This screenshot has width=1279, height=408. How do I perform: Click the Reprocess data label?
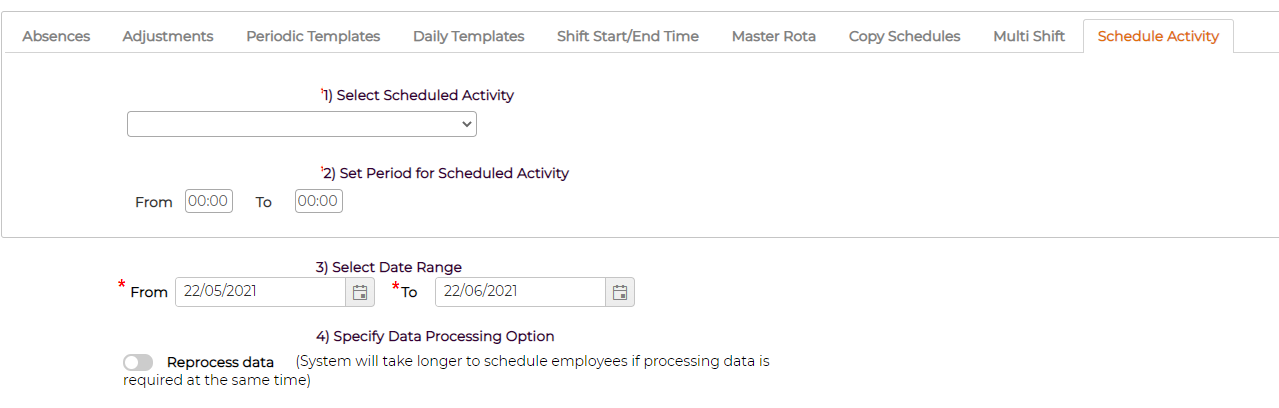tap(221, 362)
